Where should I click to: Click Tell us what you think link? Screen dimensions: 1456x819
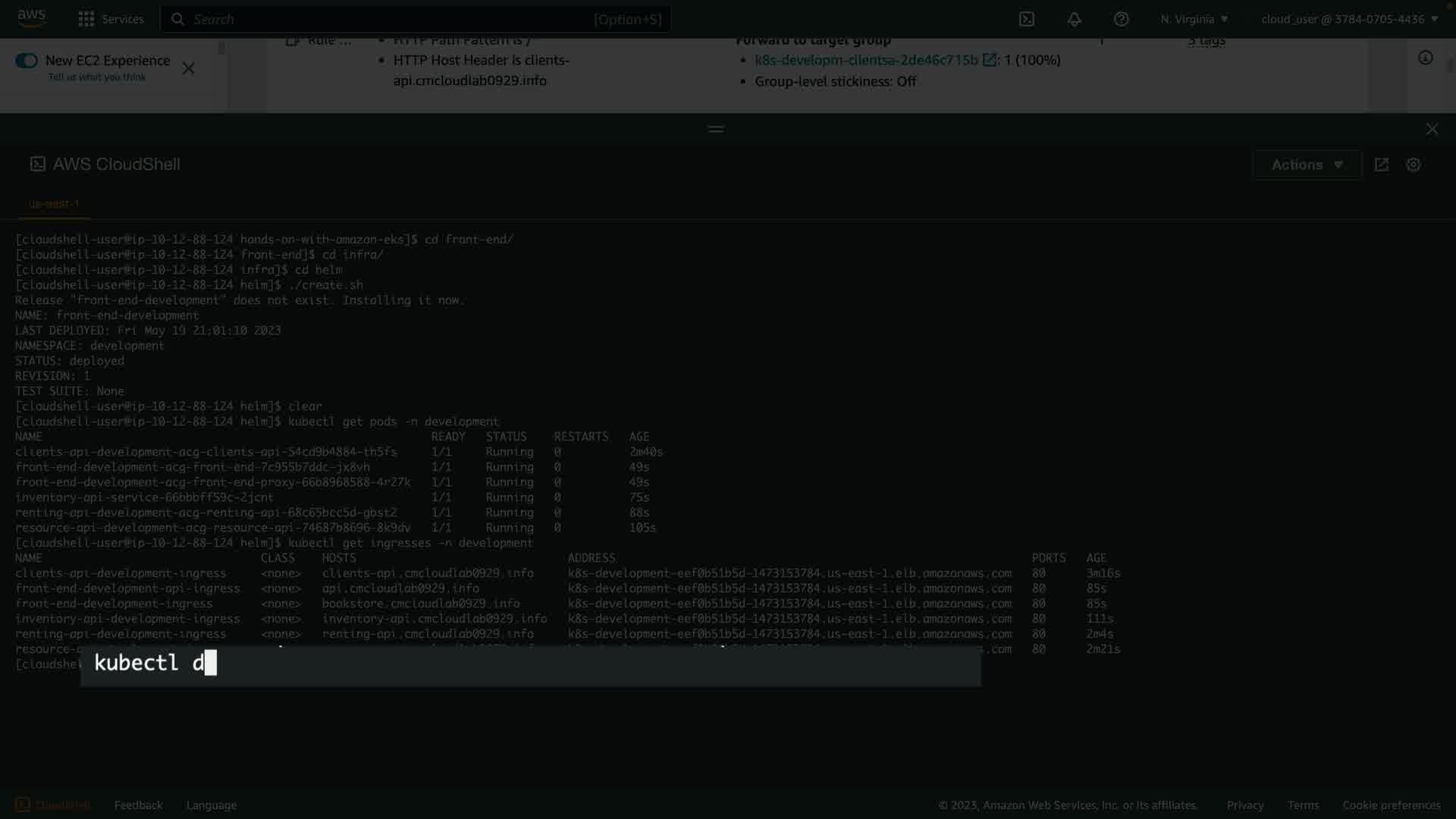(x=97, y=77)
